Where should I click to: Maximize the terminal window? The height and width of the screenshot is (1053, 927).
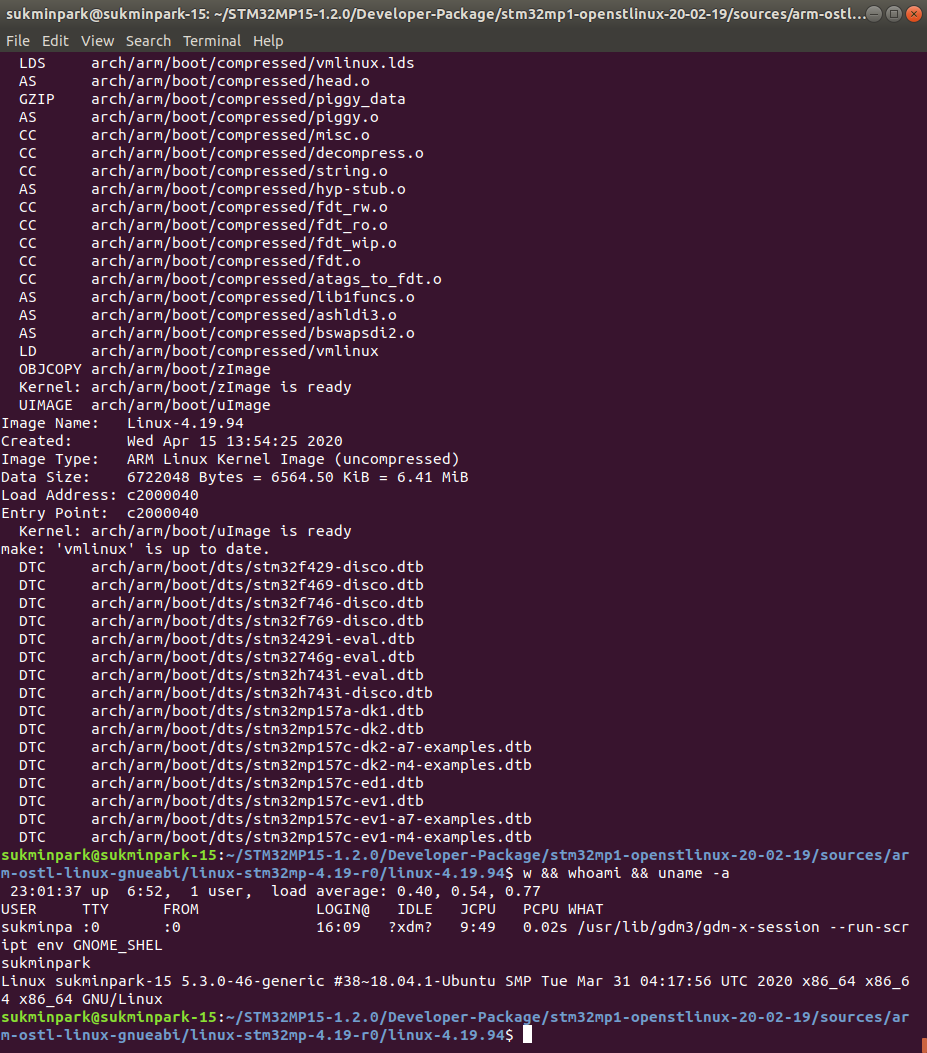(x=894, y=13)
